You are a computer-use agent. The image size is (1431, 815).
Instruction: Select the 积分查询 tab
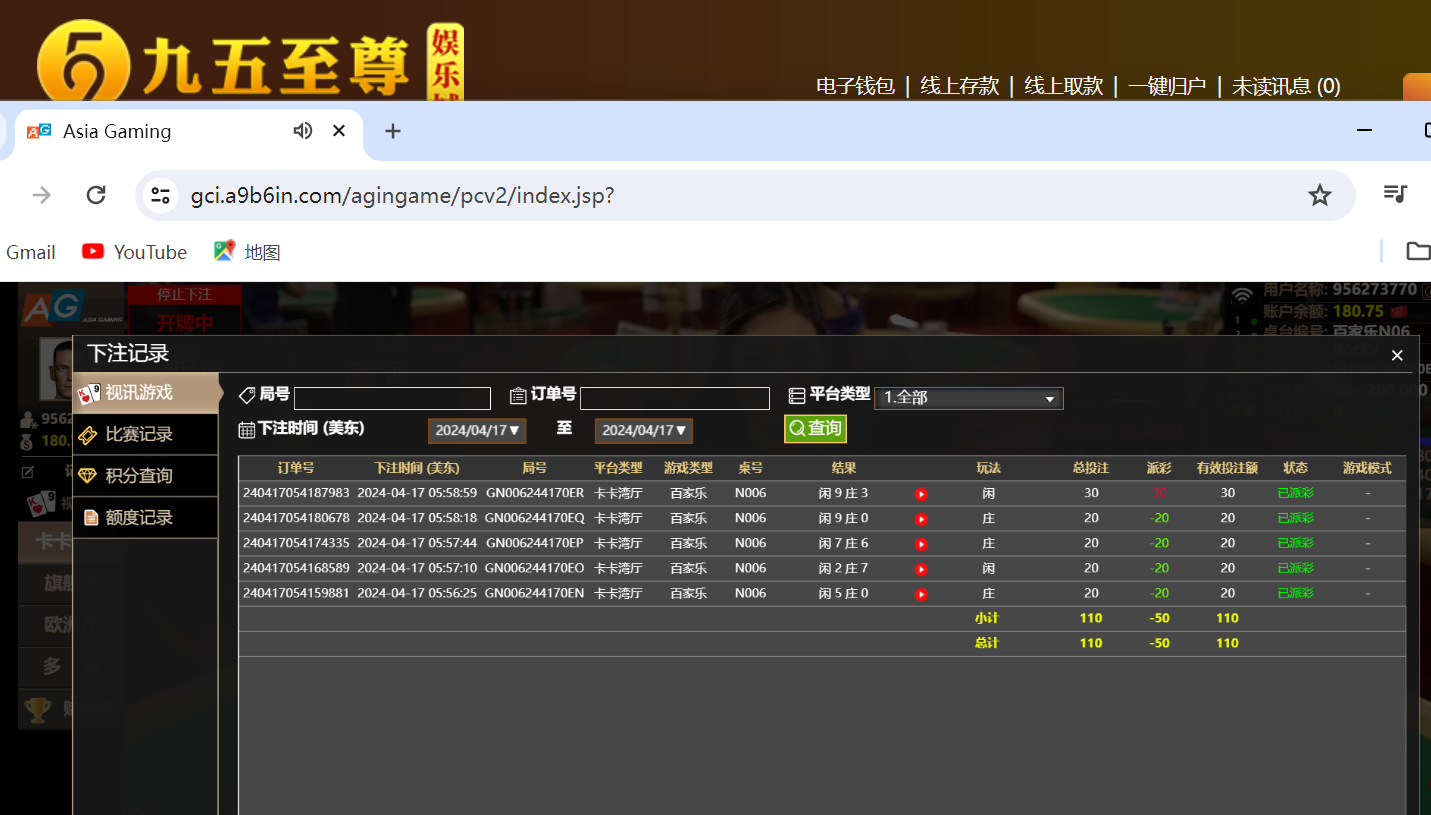click(x=146, y=476)
